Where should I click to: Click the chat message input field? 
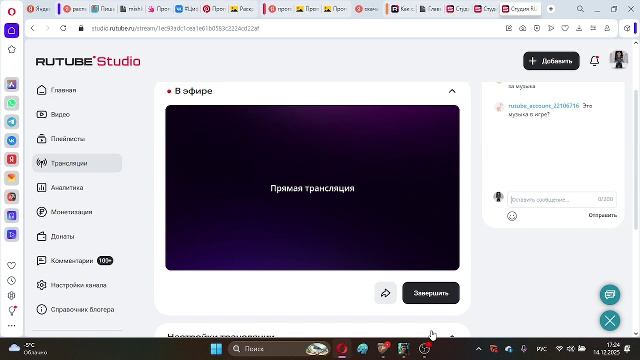(x=562, y=200)
